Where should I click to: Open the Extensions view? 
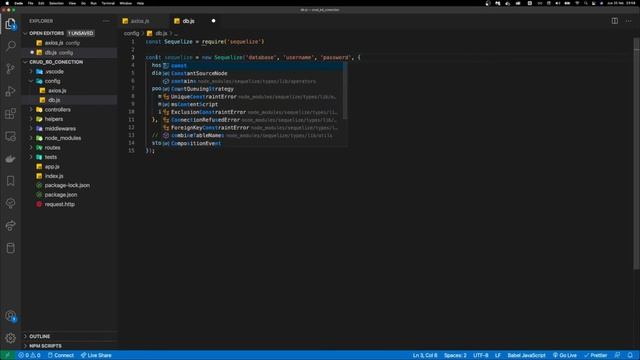click(11, 113)
